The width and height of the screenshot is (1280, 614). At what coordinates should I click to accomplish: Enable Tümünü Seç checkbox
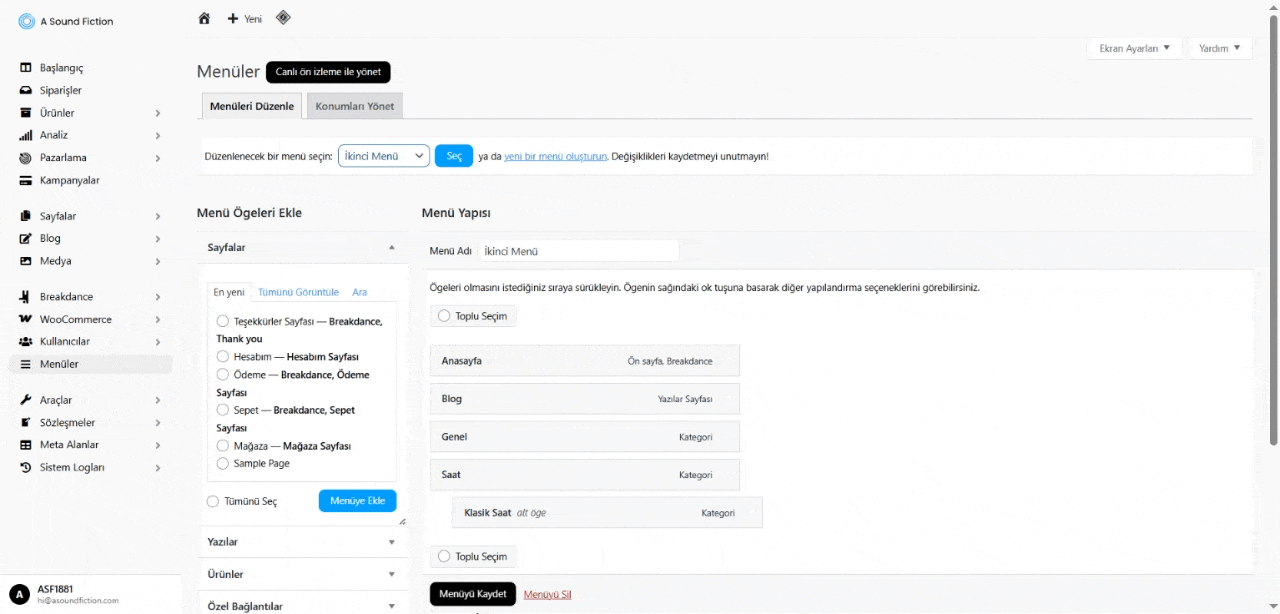coord(213,501)
